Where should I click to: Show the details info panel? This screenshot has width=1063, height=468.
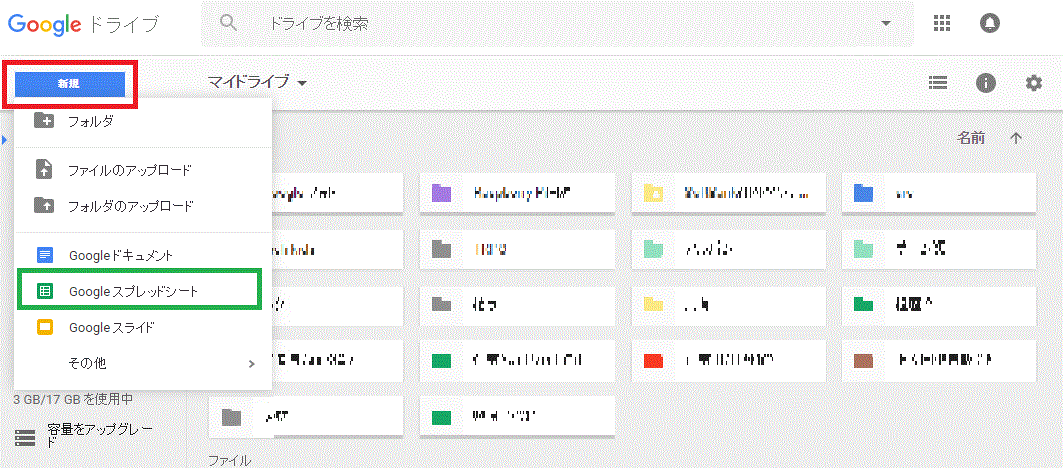pos(985,83)
